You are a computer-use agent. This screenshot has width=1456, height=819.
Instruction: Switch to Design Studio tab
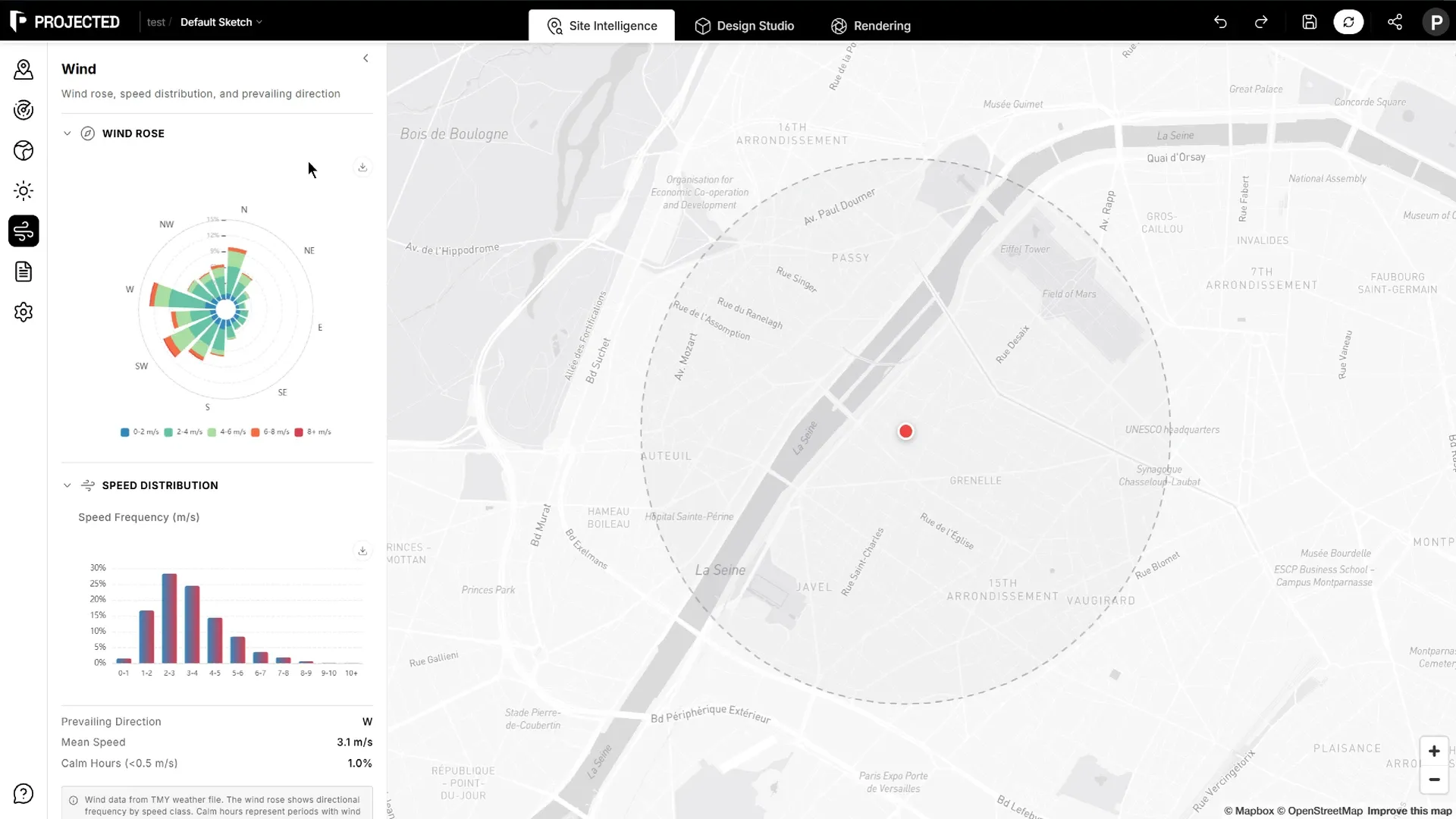745,26
